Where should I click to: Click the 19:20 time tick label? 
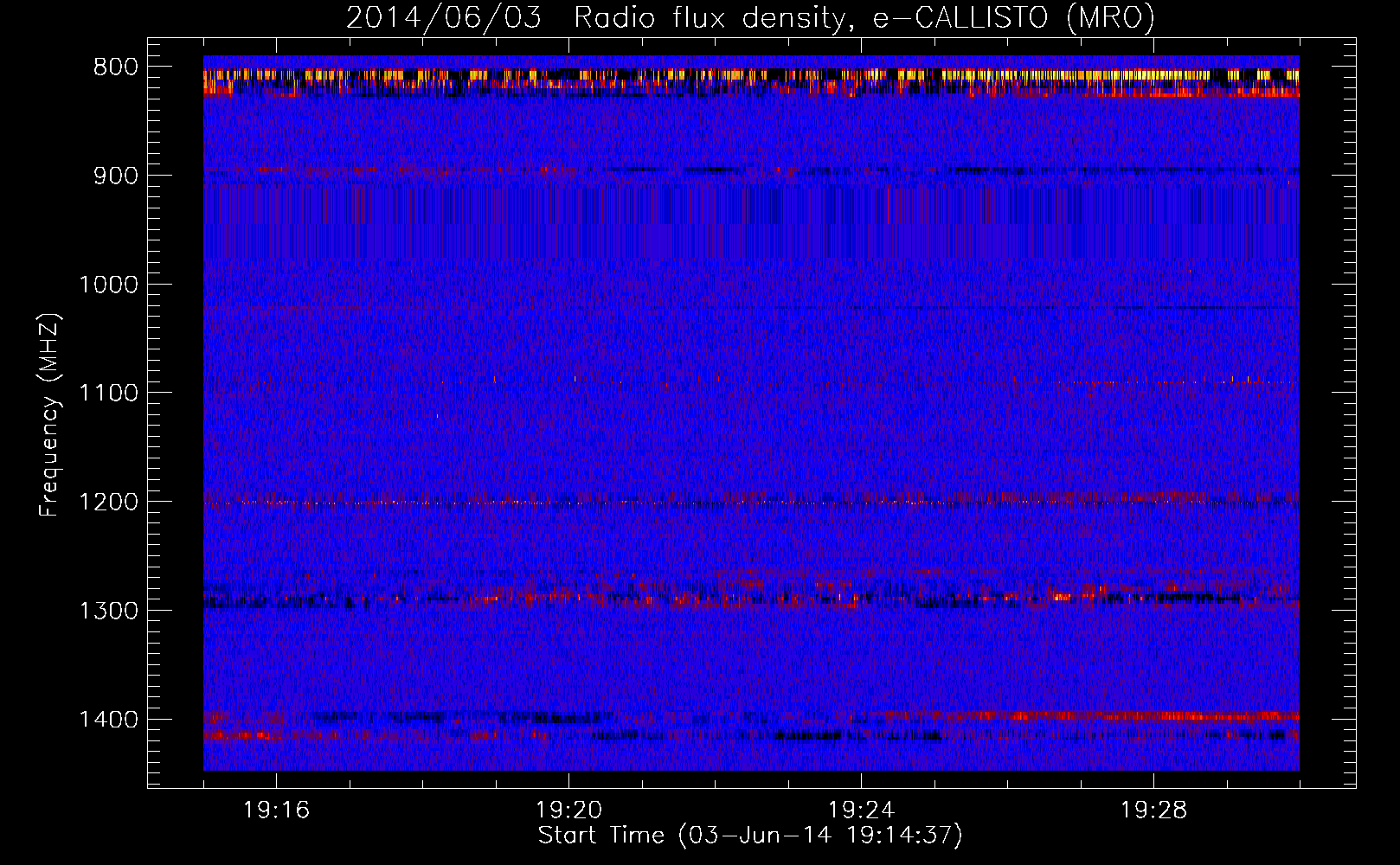pos(568,811)
